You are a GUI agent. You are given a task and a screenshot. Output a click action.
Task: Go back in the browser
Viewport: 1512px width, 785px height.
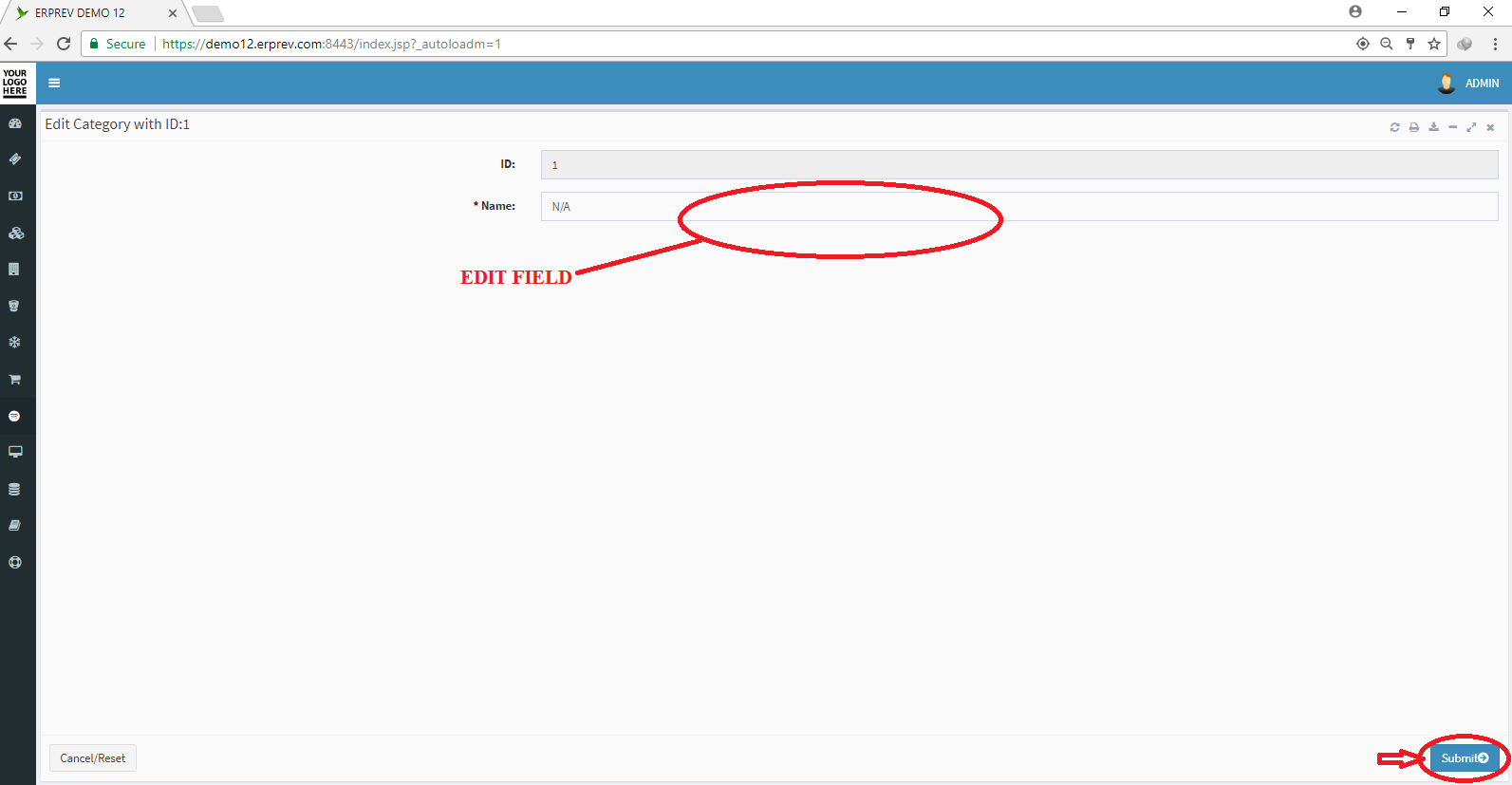[11, 44]
